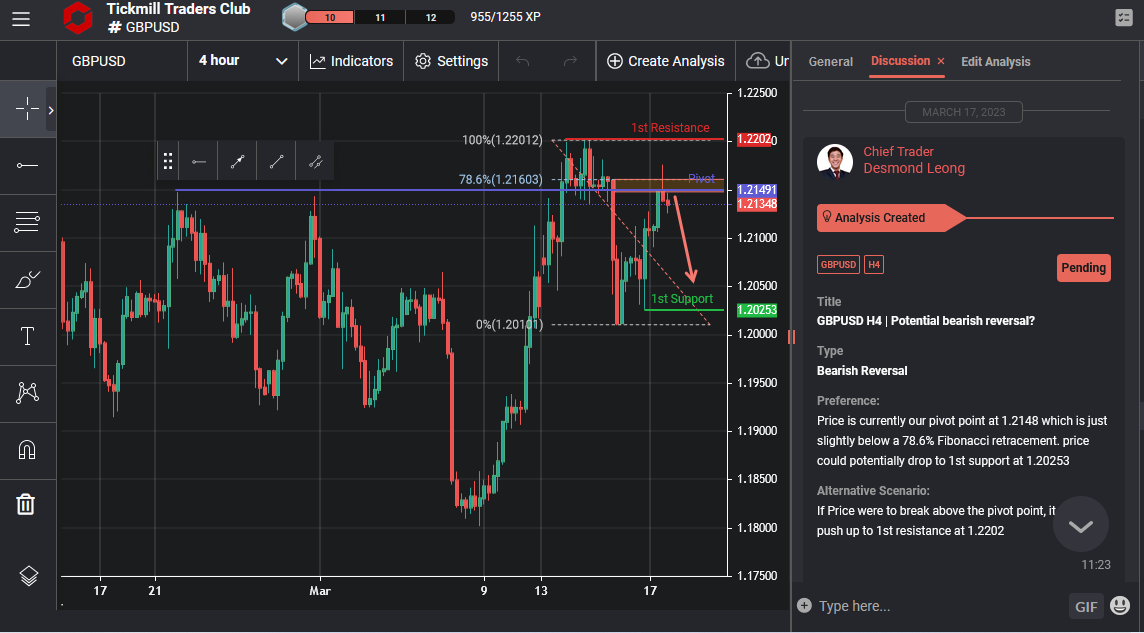Image resolution: width=1144 pixels, height=633 pixels.
Task: Close the Discussion tab
Action: (940, 61)
